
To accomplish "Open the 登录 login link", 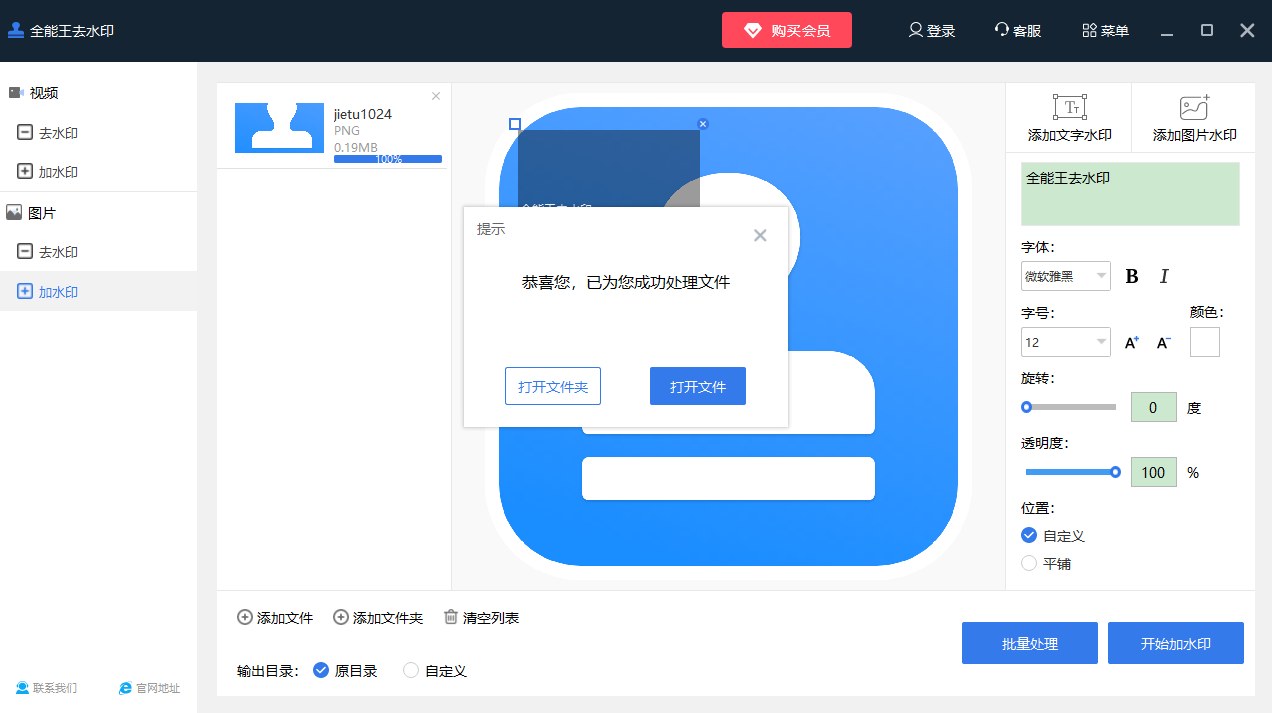I will click(932, 31).
